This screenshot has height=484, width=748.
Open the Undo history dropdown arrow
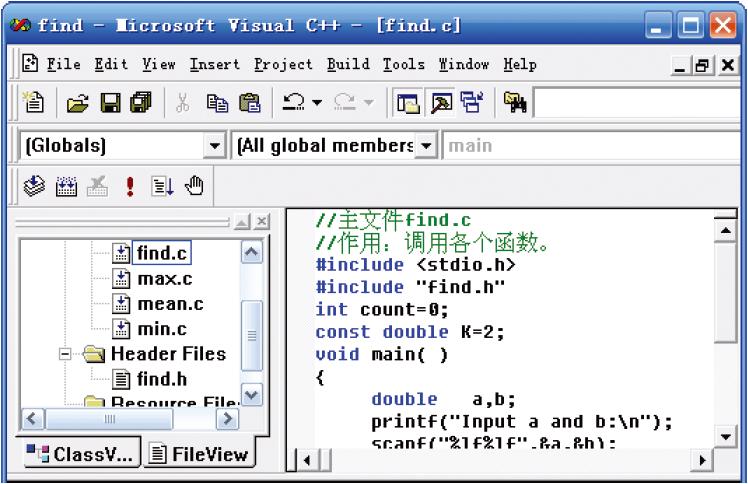[x=317, y=102]
